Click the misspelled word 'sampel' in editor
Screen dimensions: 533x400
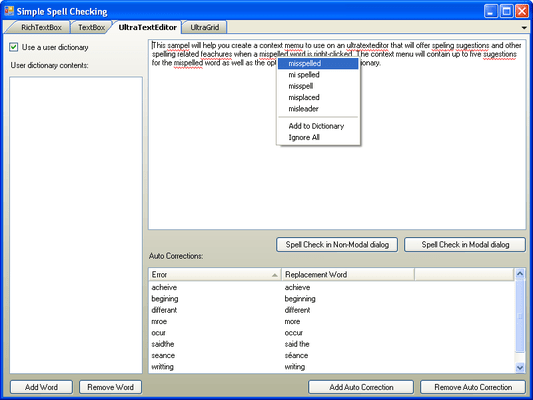coord(178,46)
